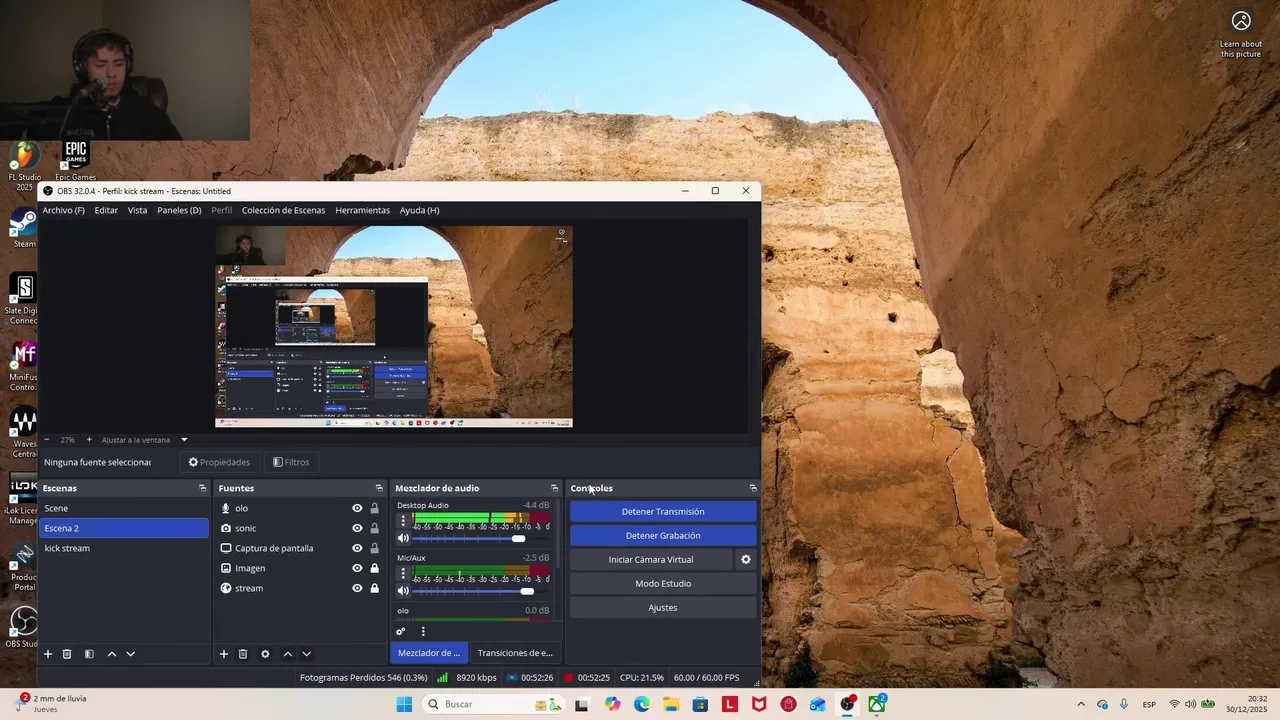Open the Steam desktop shortcut
The image size is (1280, 720).
click(x=24, y=228)
